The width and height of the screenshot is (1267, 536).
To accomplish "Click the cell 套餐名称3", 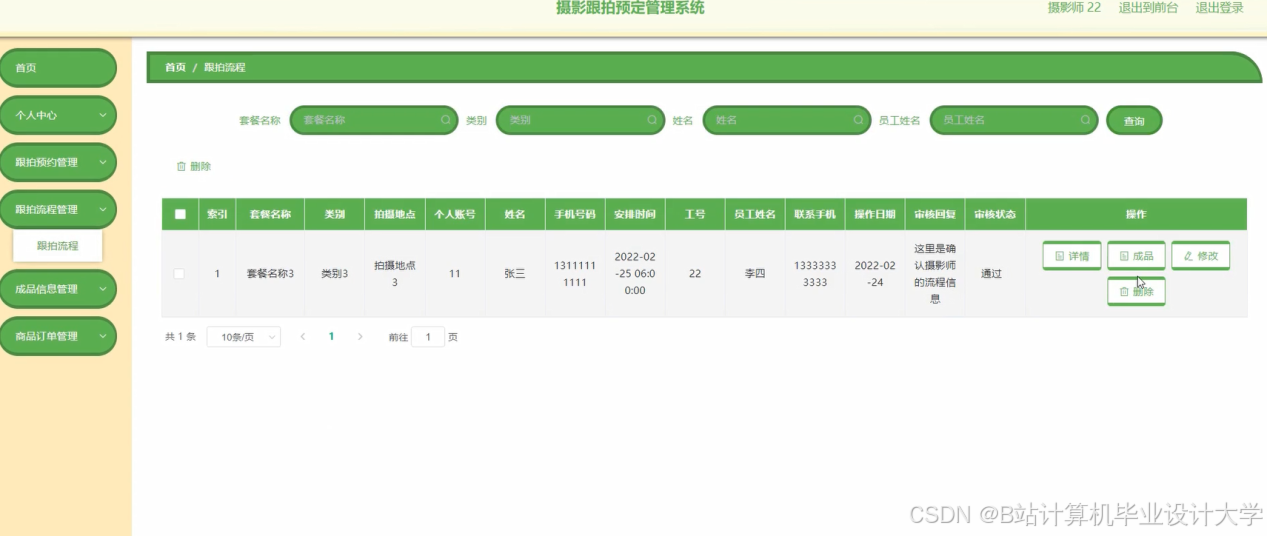I will 270,273.
